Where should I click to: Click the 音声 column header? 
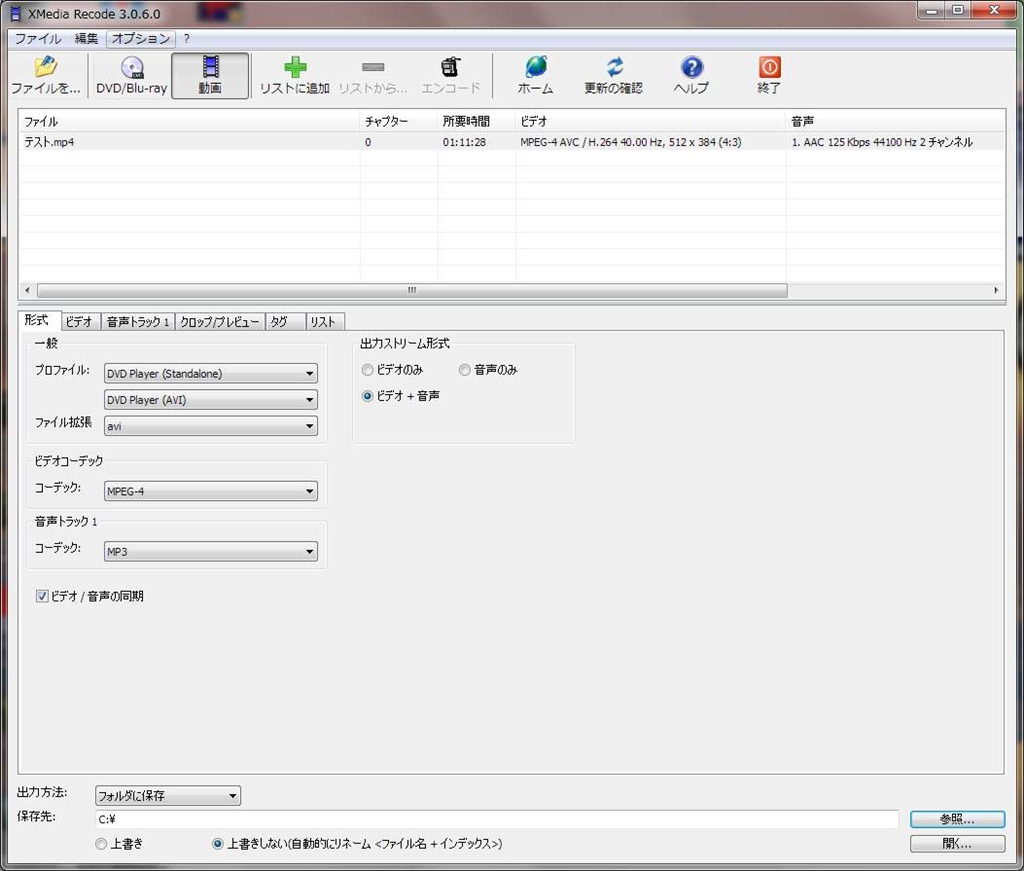pos(895,121)
